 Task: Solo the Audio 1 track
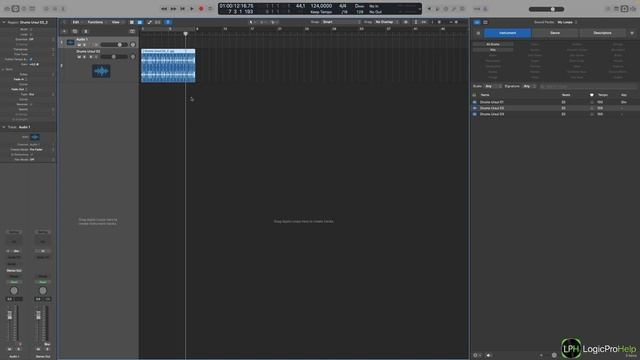(84, 45)
